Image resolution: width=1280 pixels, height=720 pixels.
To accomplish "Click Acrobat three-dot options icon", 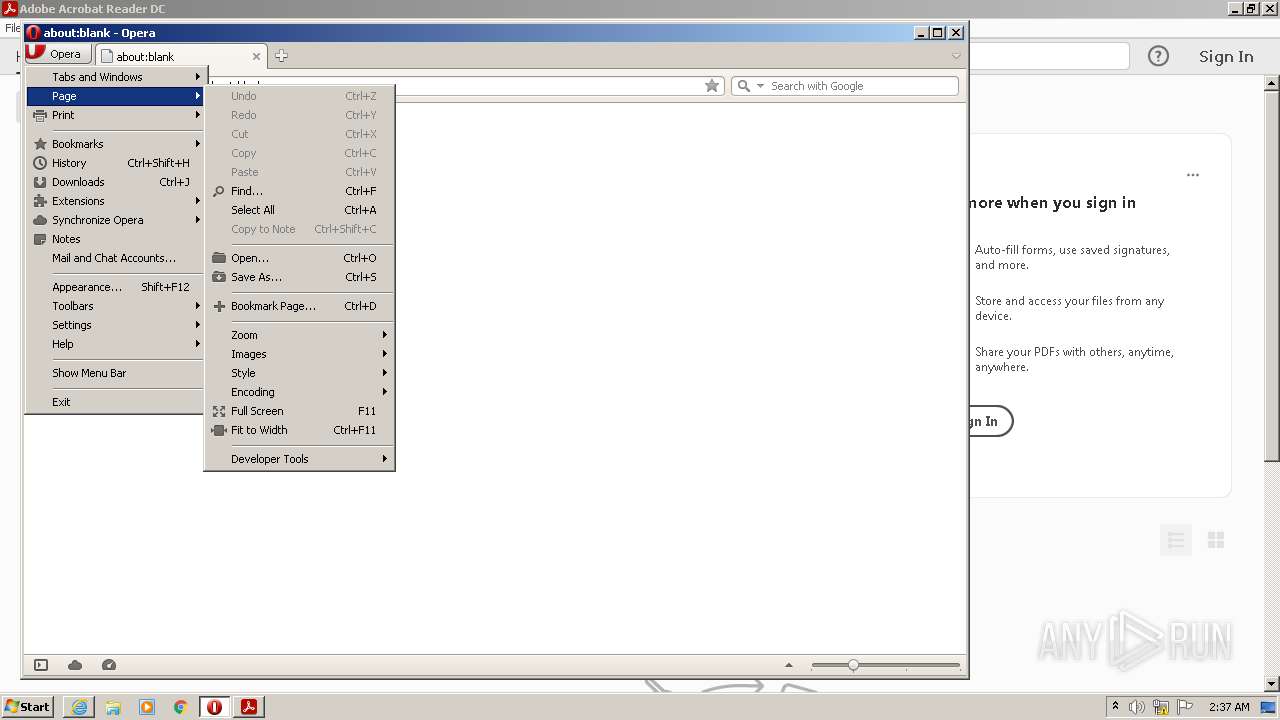I will 1192,175.
